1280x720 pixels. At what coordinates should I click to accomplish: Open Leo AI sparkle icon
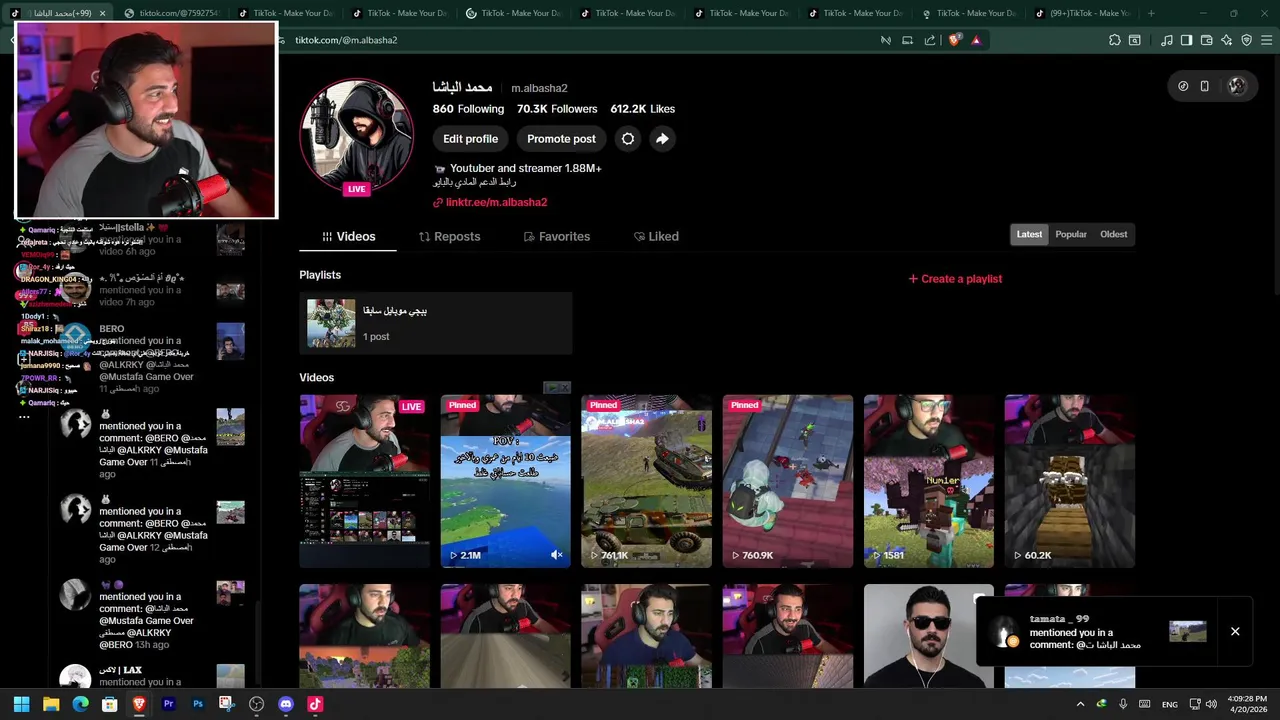(x=1227, y=40)
